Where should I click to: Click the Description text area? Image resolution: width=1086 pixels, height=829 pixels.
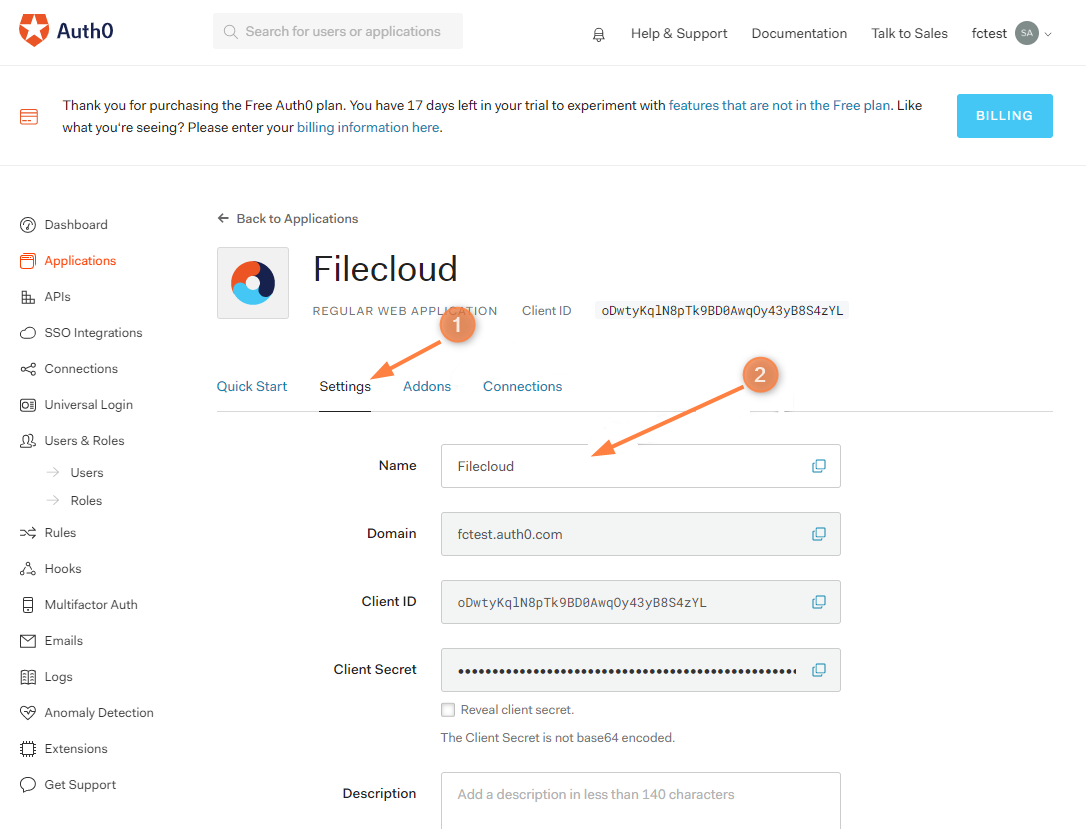coord(640,800)
